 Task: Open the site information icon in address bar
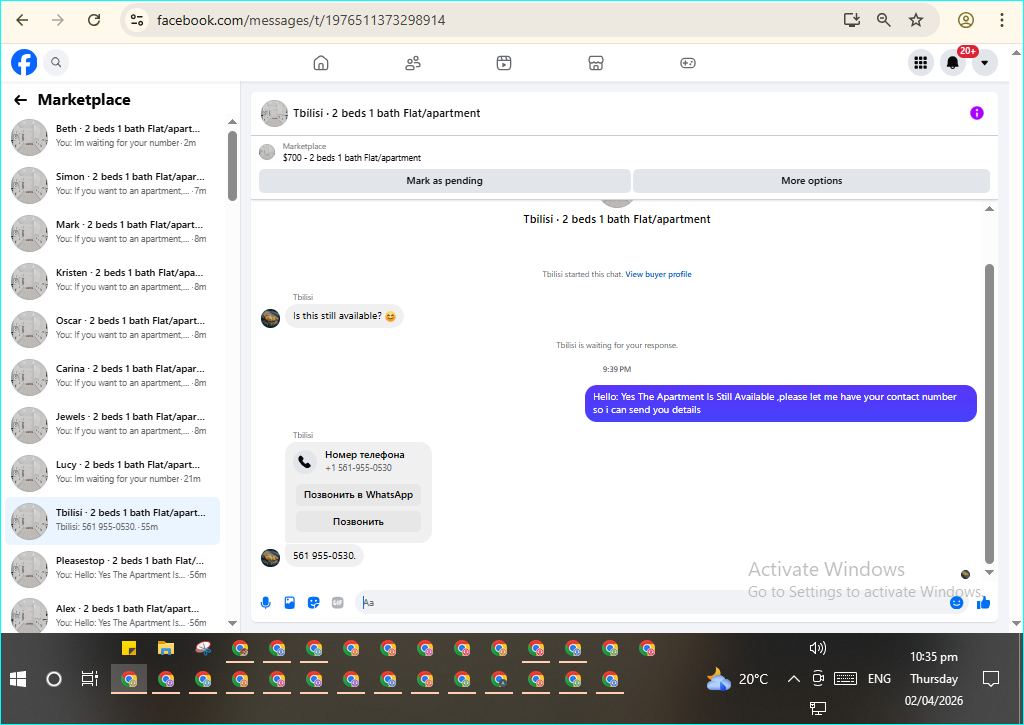point(137,20)
